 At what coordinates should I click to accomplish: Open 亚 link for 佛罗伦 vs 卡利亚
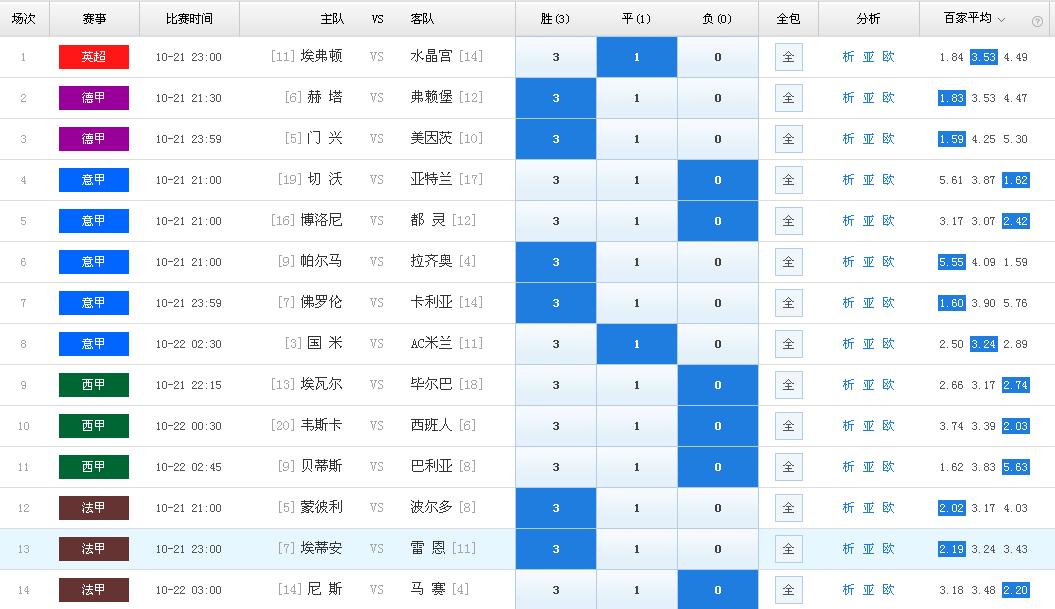tap(869, 303)
